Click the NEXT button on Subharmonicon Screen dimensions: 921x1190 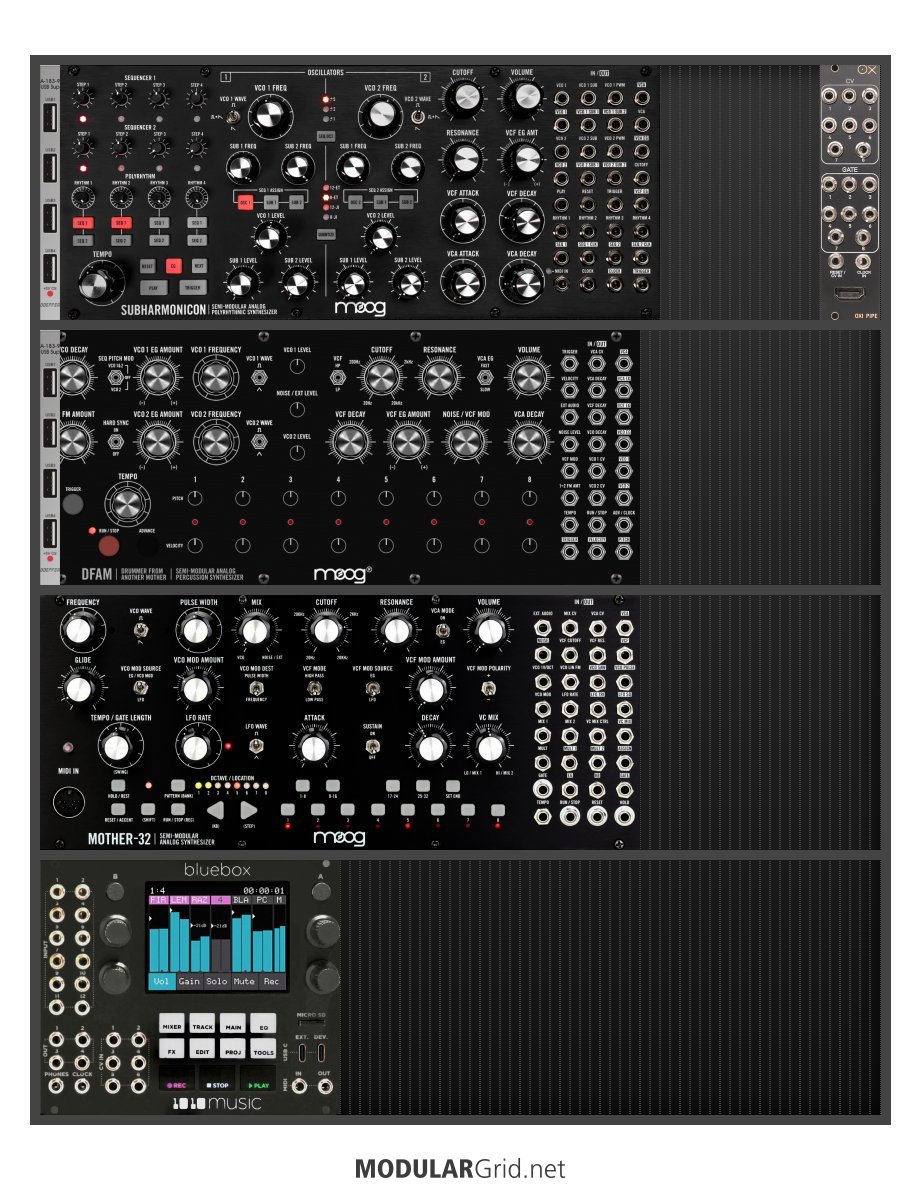click(199, 266)
